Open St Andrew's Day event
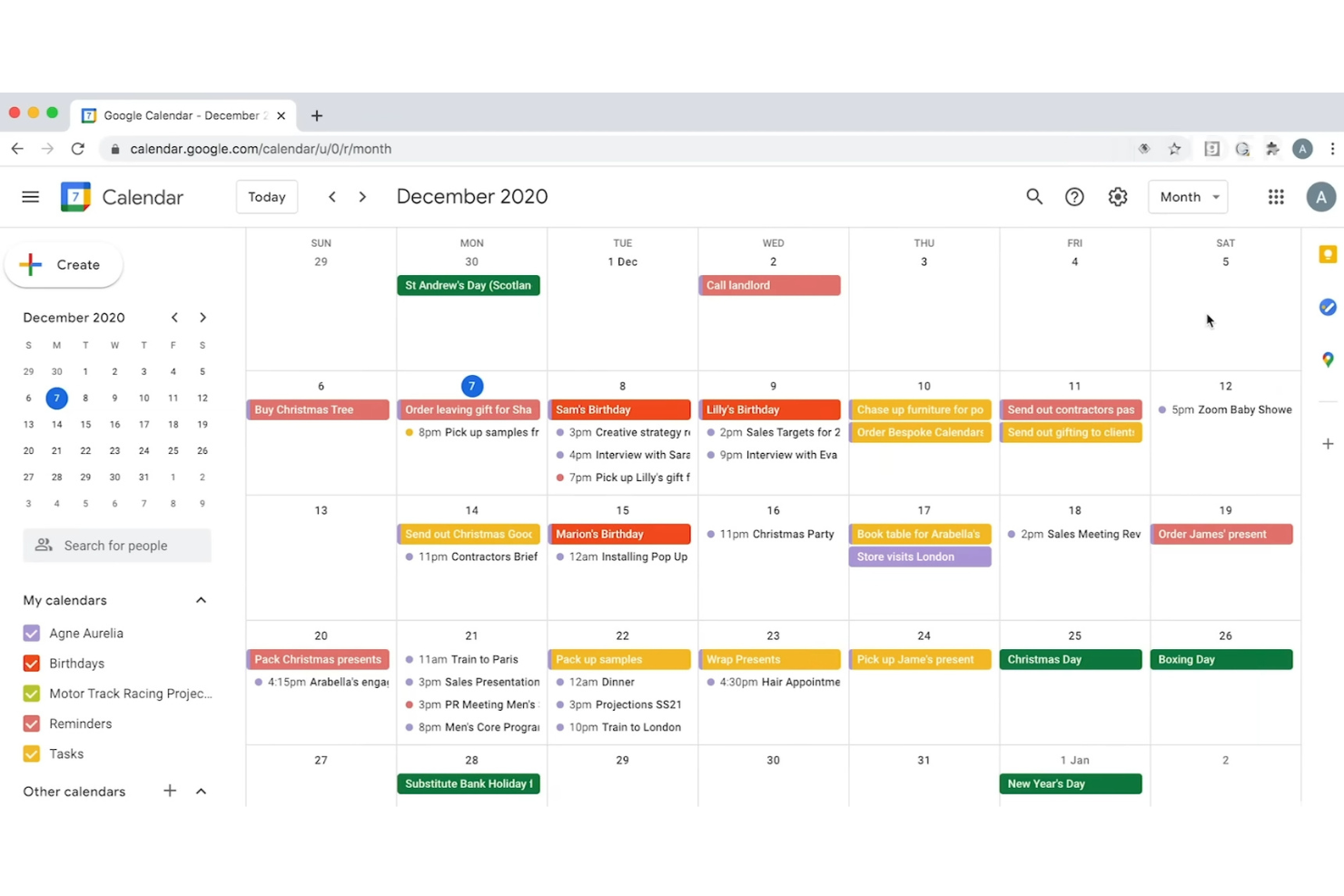 coord(469,285)
